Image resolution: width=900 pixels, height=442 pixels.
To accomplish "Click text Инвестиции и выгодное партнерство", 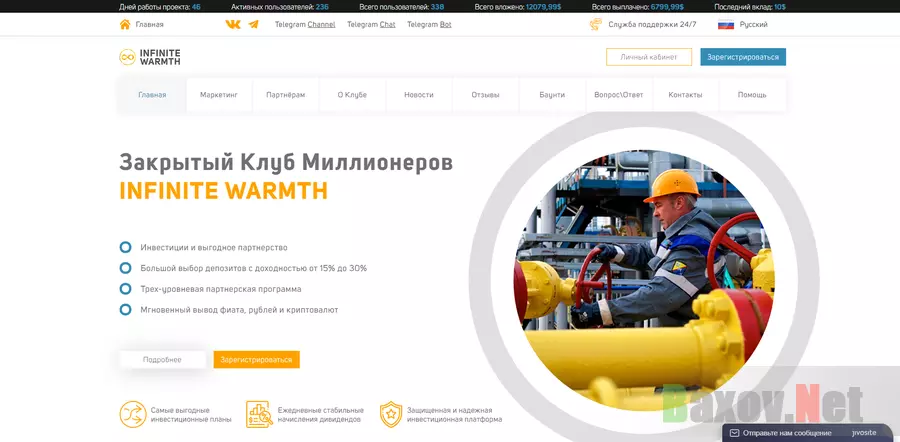I will (214, 247).
